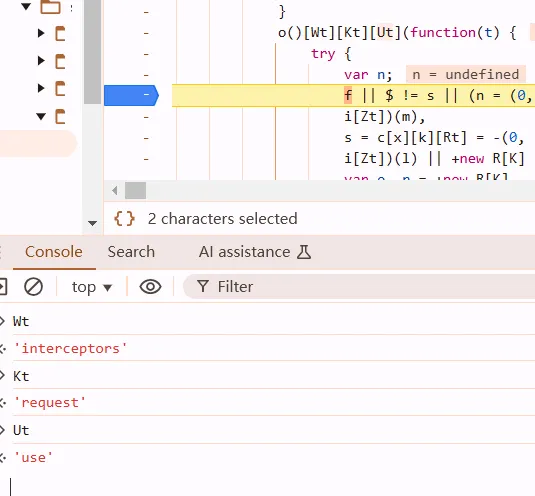Click the file tree scroll-down arrow

coord(92,223)
